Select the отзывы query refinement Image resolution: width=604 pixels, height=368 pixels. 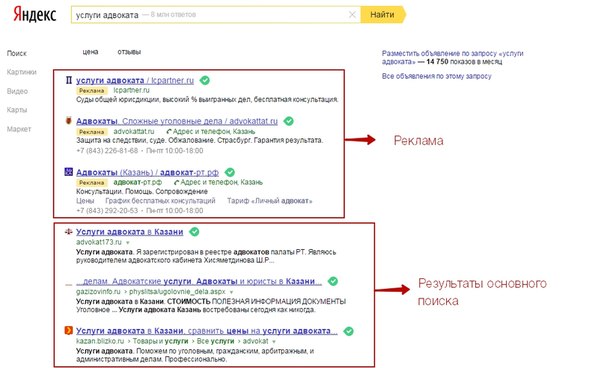tap(129, 52)
